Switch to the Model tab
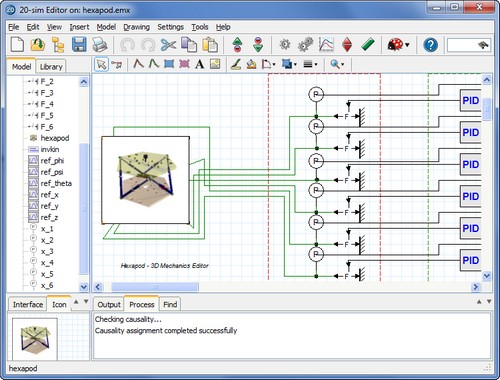Viewport: 500px width, 380px height. point(21,66)
